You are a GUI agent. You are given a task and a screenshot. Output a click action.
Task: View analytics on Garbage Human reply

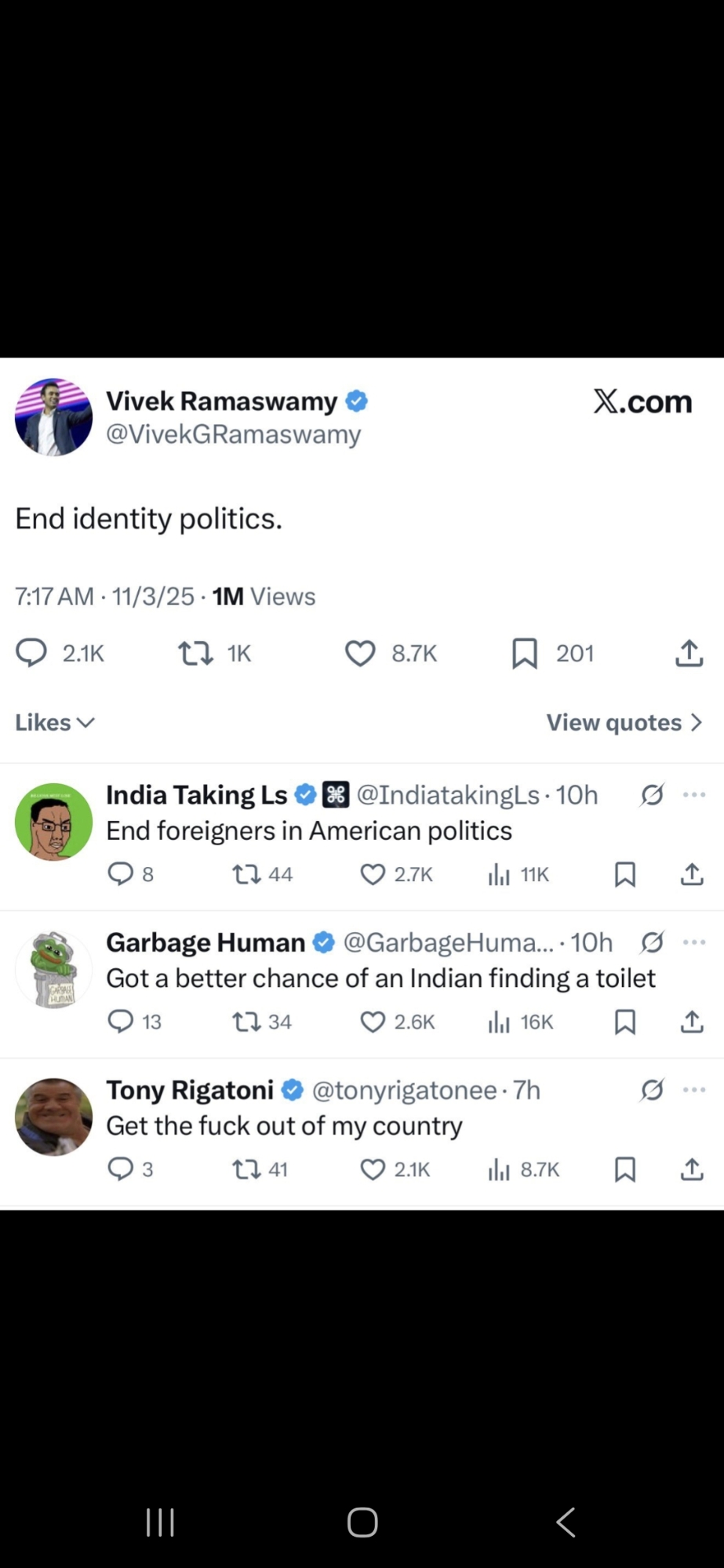point(499,1022)
